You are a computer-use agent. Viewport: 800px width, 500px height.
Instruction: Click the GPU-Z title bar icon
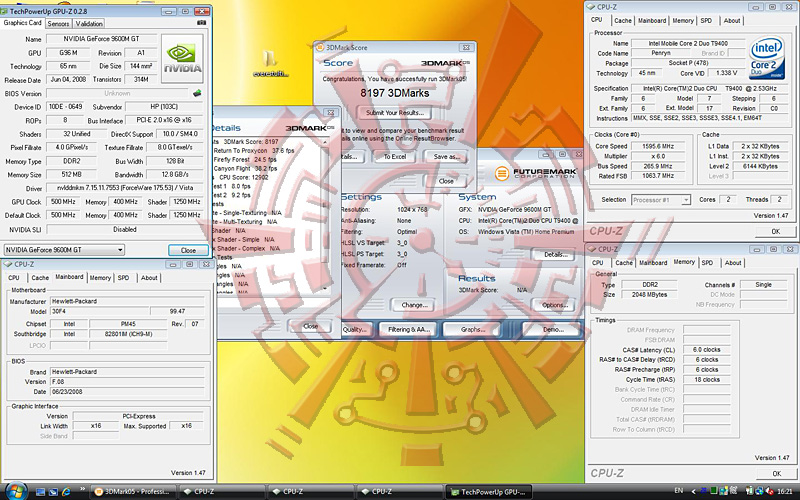pyautogui.click(x=4, y=11)
